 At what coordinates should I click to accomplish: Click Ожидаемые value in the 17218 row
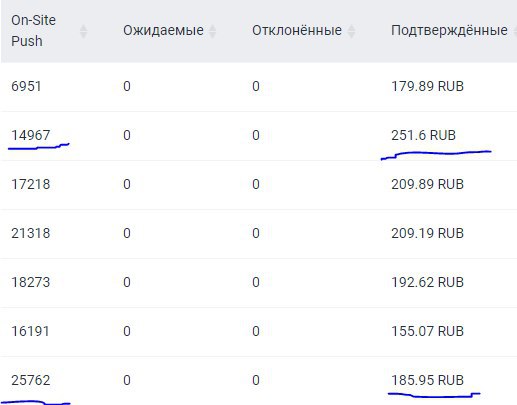pyautogui.click(x=127, y=184)
